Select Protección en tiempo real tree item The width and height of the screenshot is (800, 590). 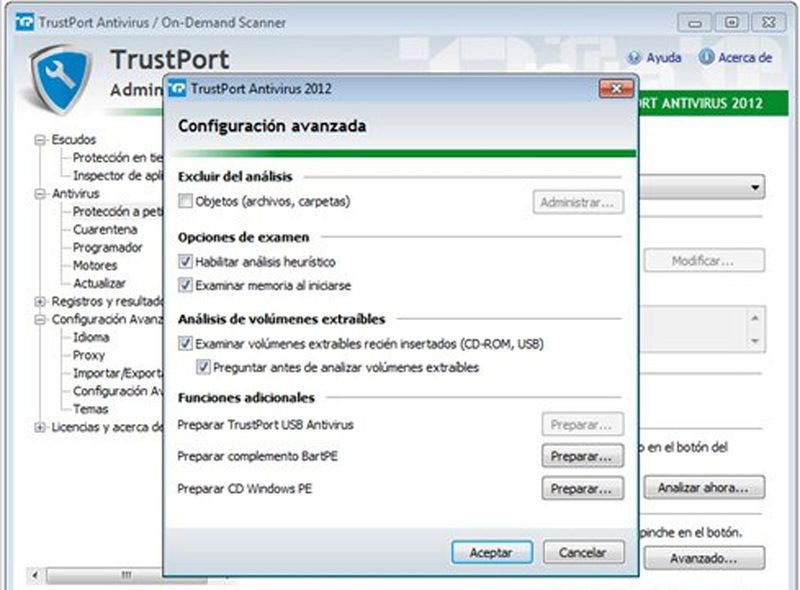pyautogui.click(x=118, y=158)
